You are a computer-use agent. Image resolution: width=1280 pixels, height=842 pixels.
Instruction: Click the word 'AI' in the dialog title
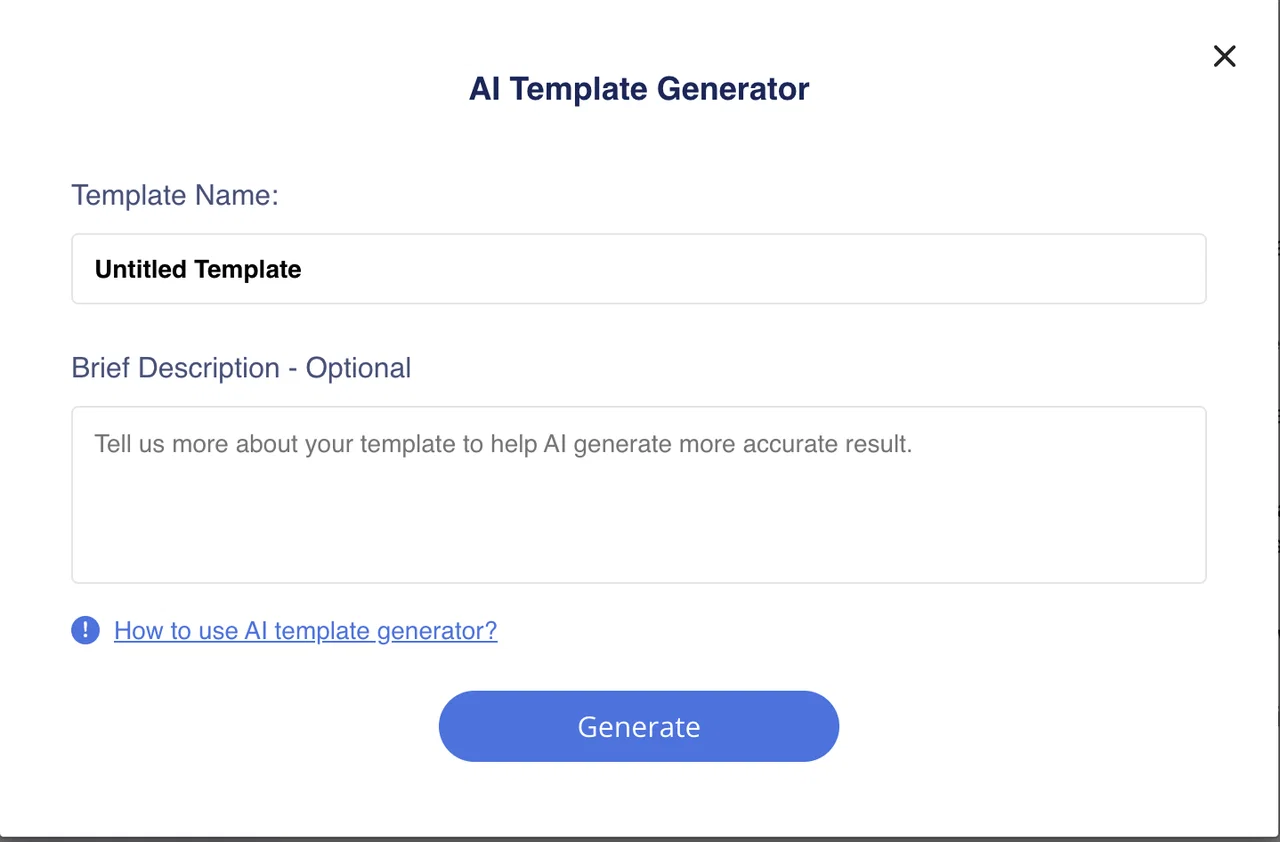(485, 89)
